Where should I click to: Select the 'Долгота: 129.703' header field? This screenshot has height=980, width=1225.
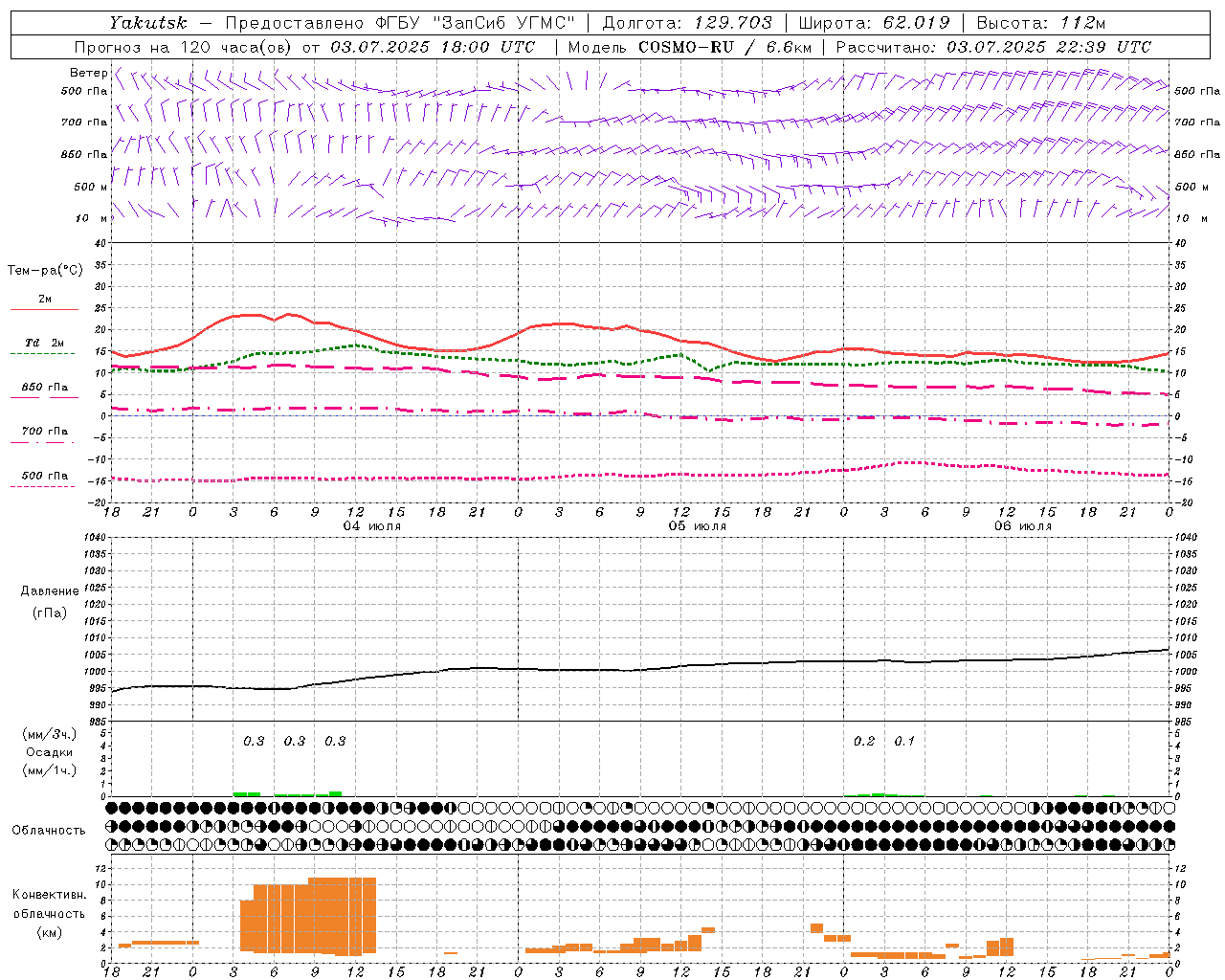(x=687, y=23)
